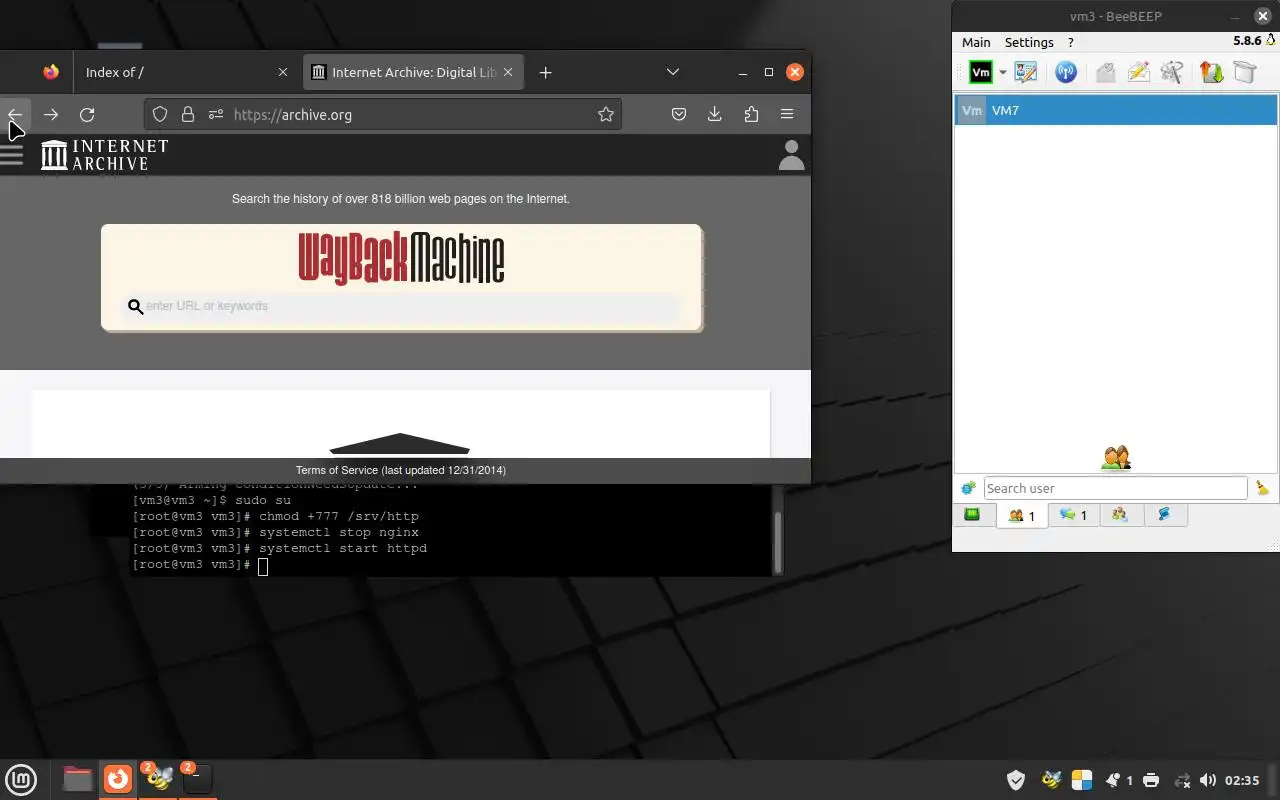
Task: Open the ? help menu in BeeBEEP
Action: (x=1070, y=42)
